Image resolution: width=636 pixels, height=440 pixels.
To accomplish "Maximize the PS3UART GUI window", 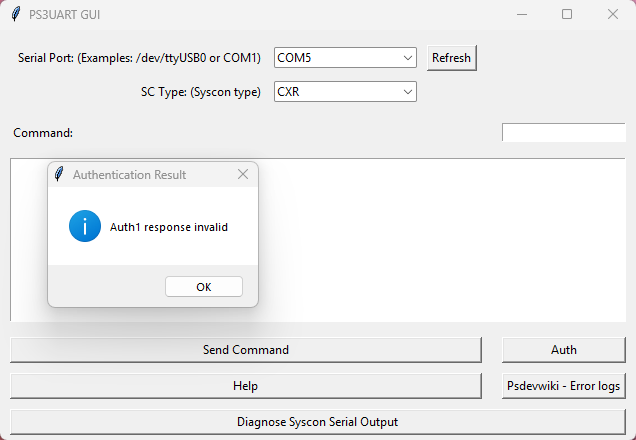I will click(567, 15).
